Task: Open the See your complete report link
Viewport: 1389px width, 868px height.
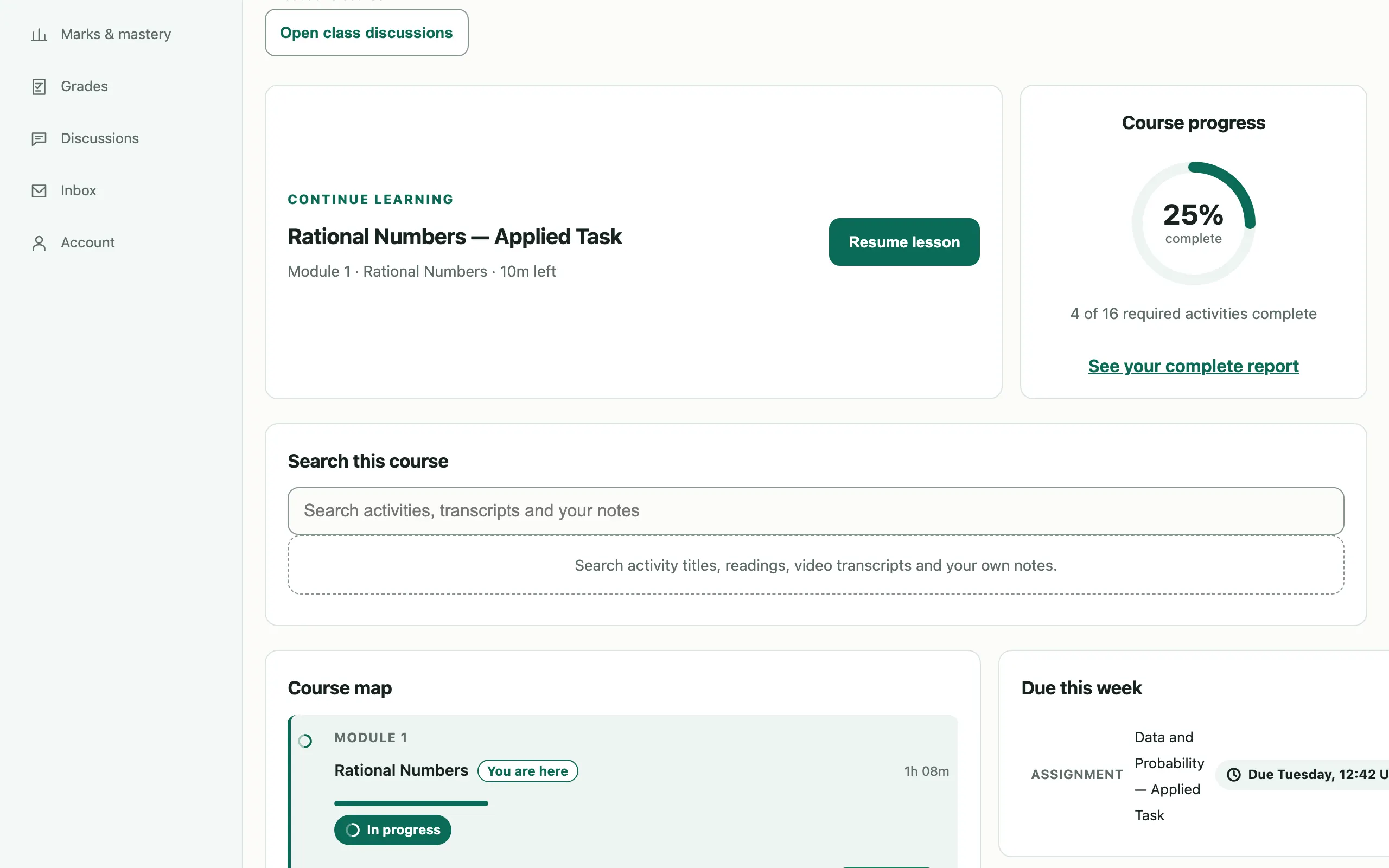Action: tap(1193, 366)
